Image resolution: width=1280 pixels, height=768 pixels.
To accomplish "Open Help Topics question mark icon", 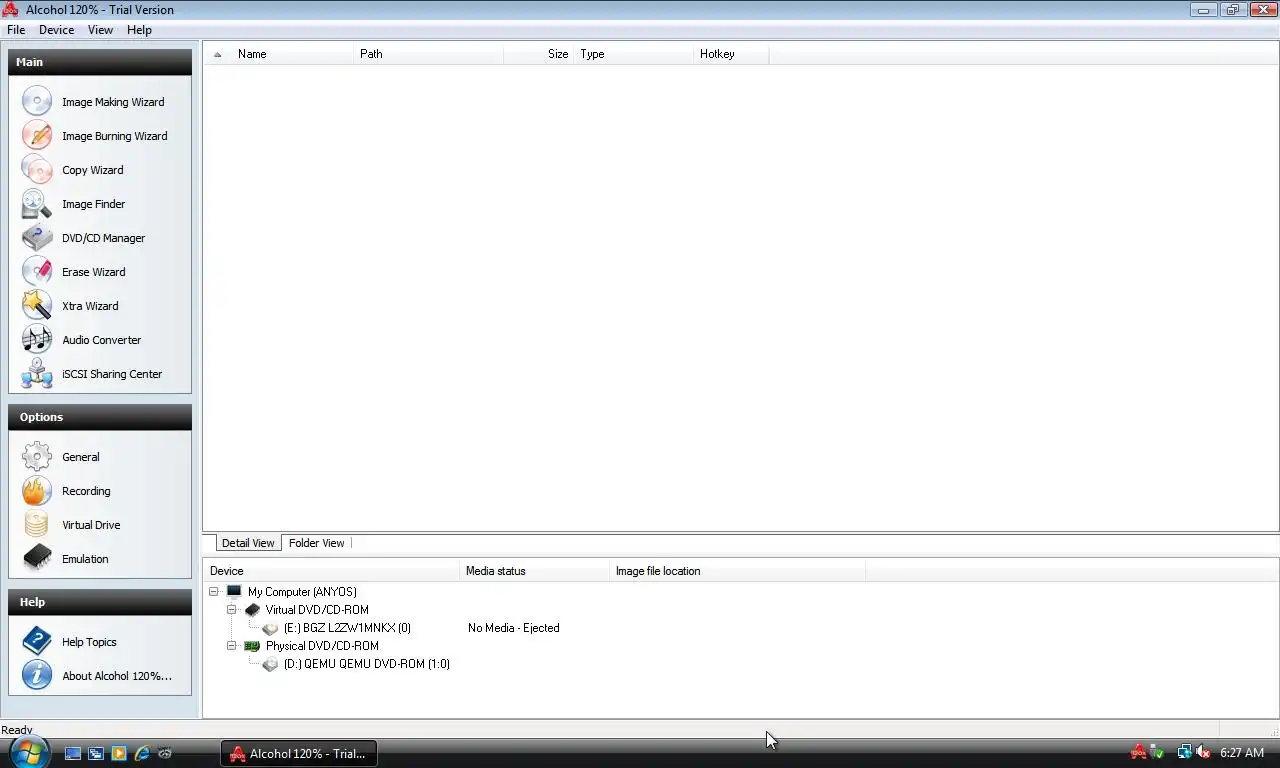I will coord(37,642).
